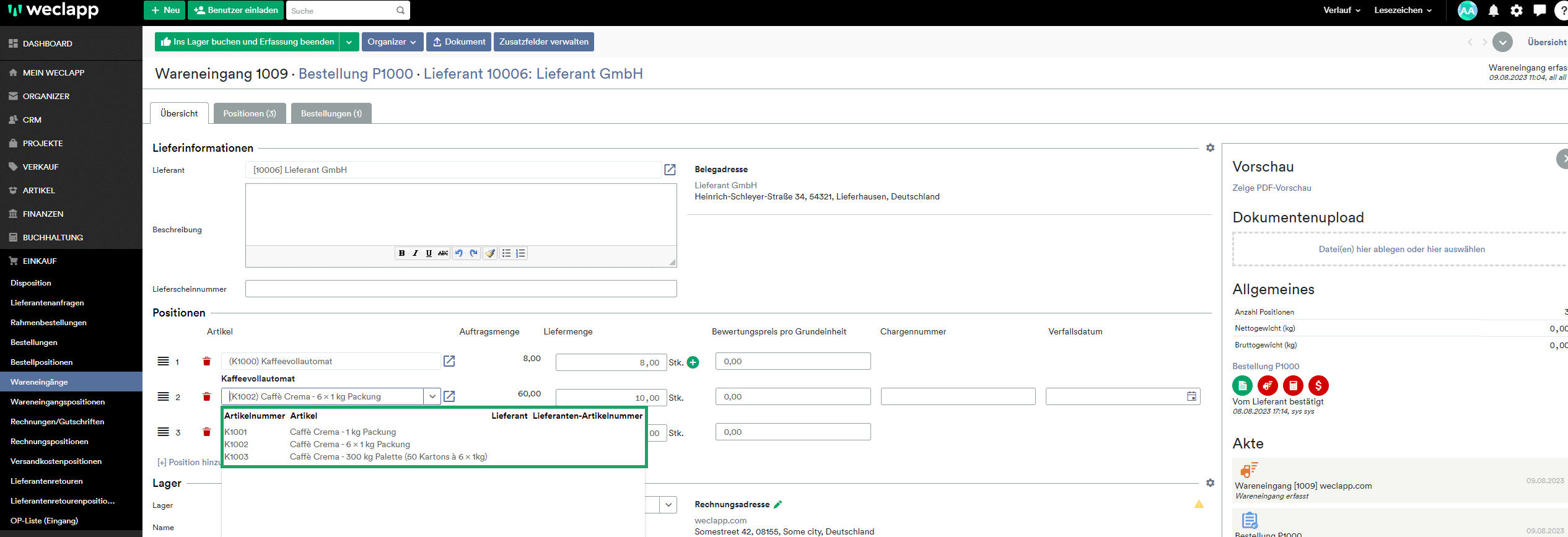The image size is (1568, 537).
Task: Open the Bestellung P1000 link in the header
Action: [x=356, y=74]
